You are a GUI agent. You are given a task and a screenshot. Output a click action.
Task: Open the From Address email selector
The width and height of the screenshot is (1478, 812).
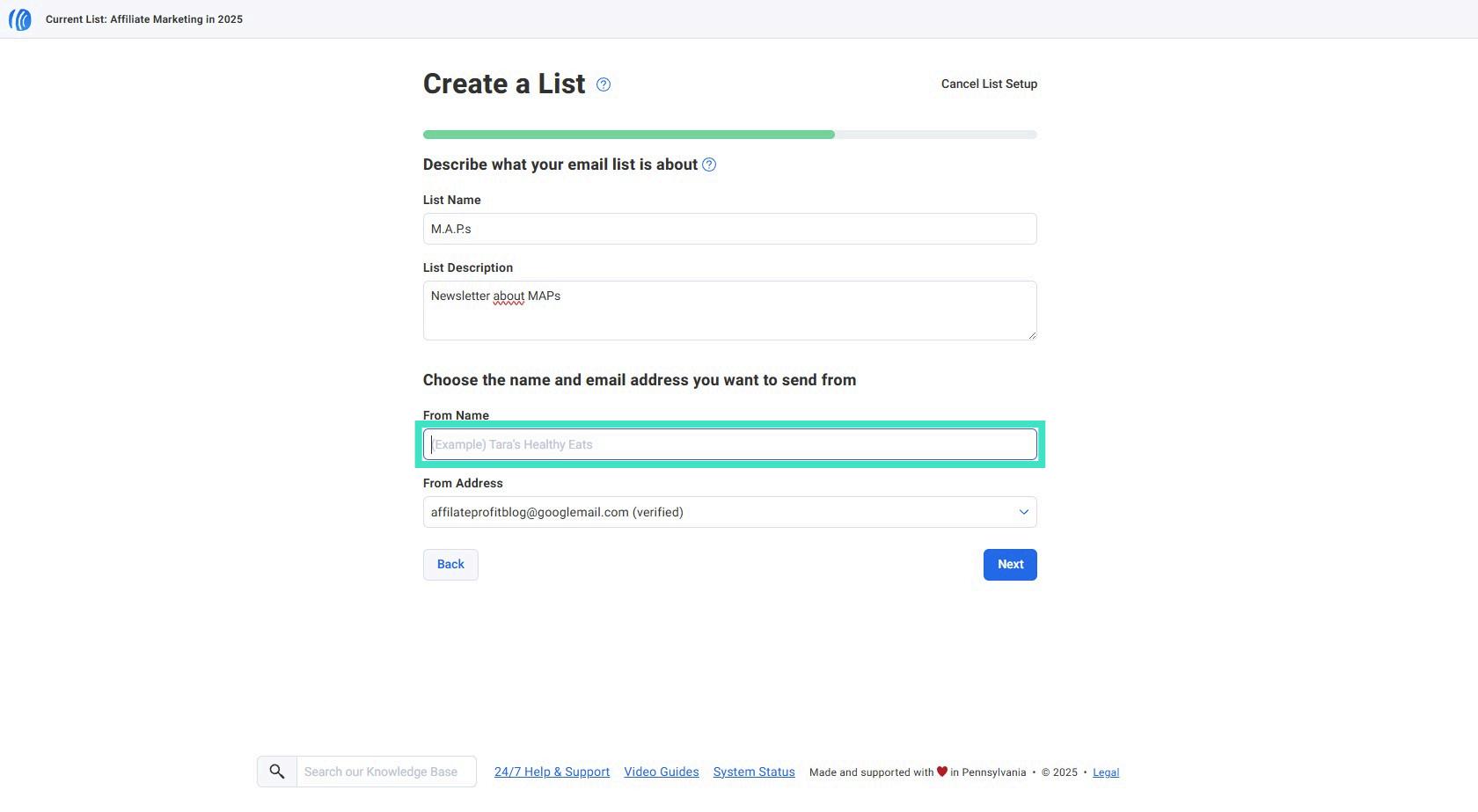(730, 512)
